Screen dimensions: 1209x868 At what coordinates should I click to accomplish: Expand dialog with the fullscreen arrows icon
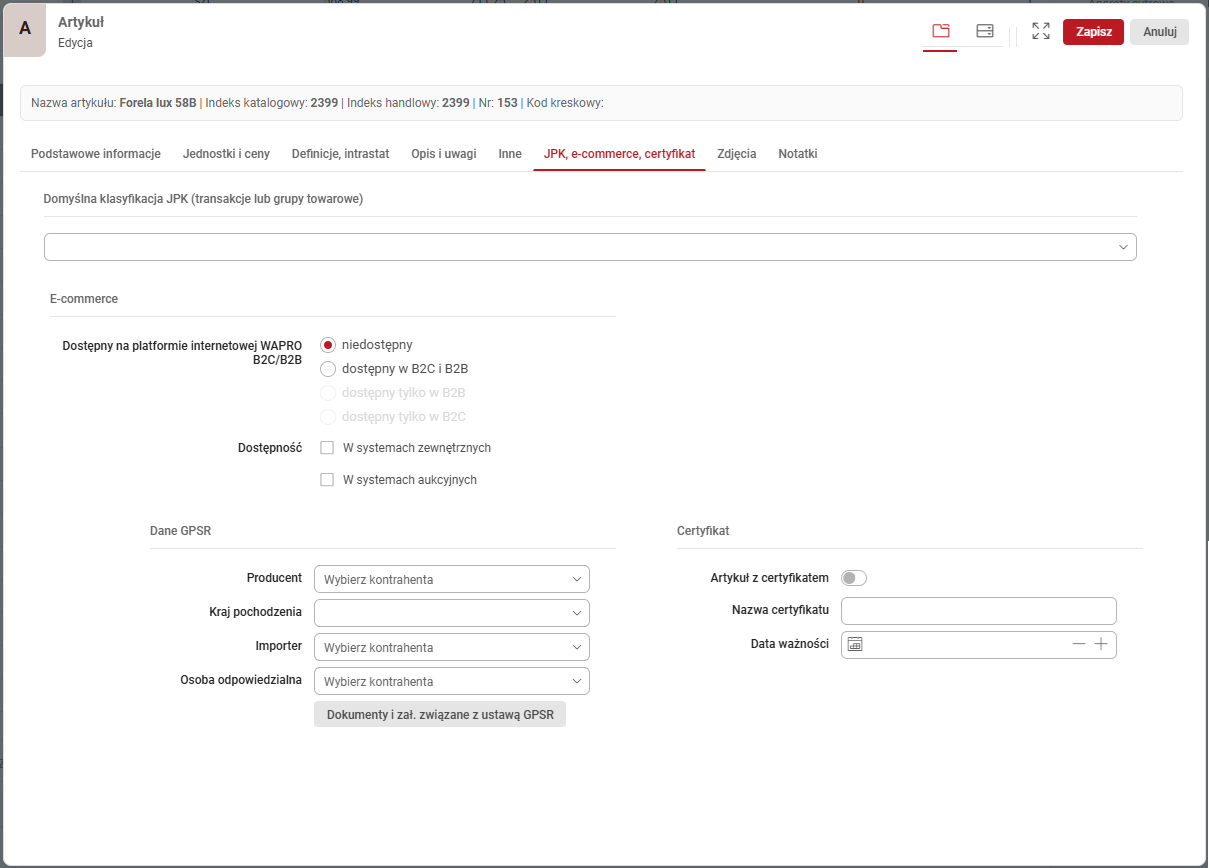click(x=1040, y=31)
